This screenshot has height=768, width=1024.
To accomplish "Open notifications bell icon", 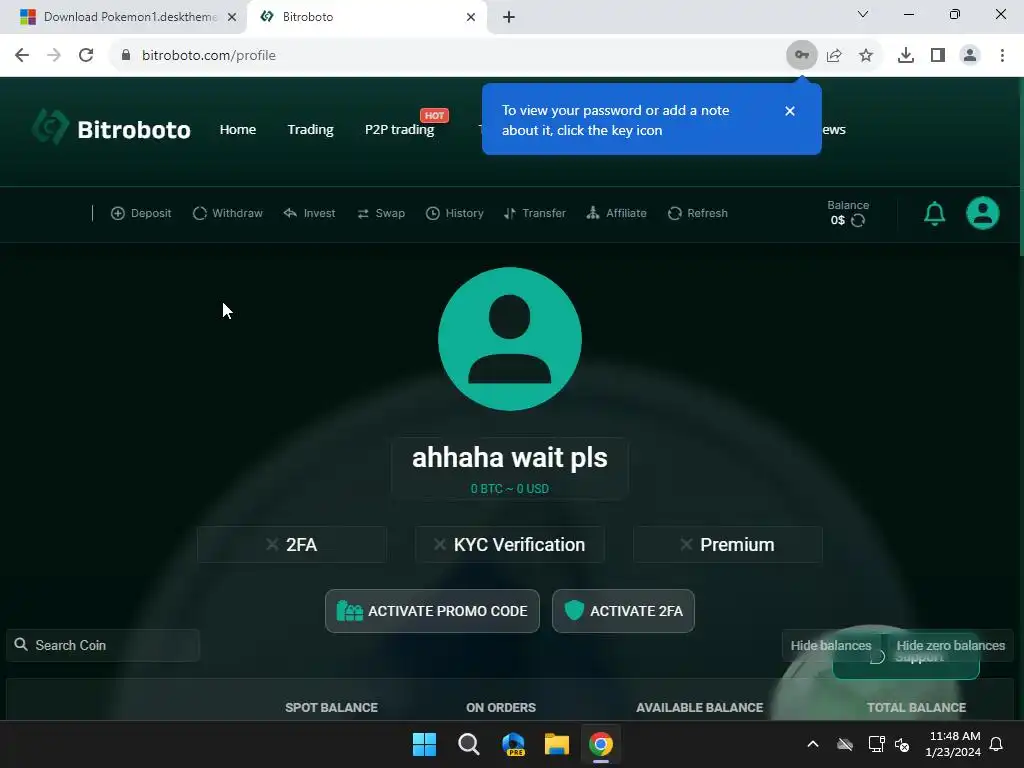I will pyautogui.click(x=935, y=214).
